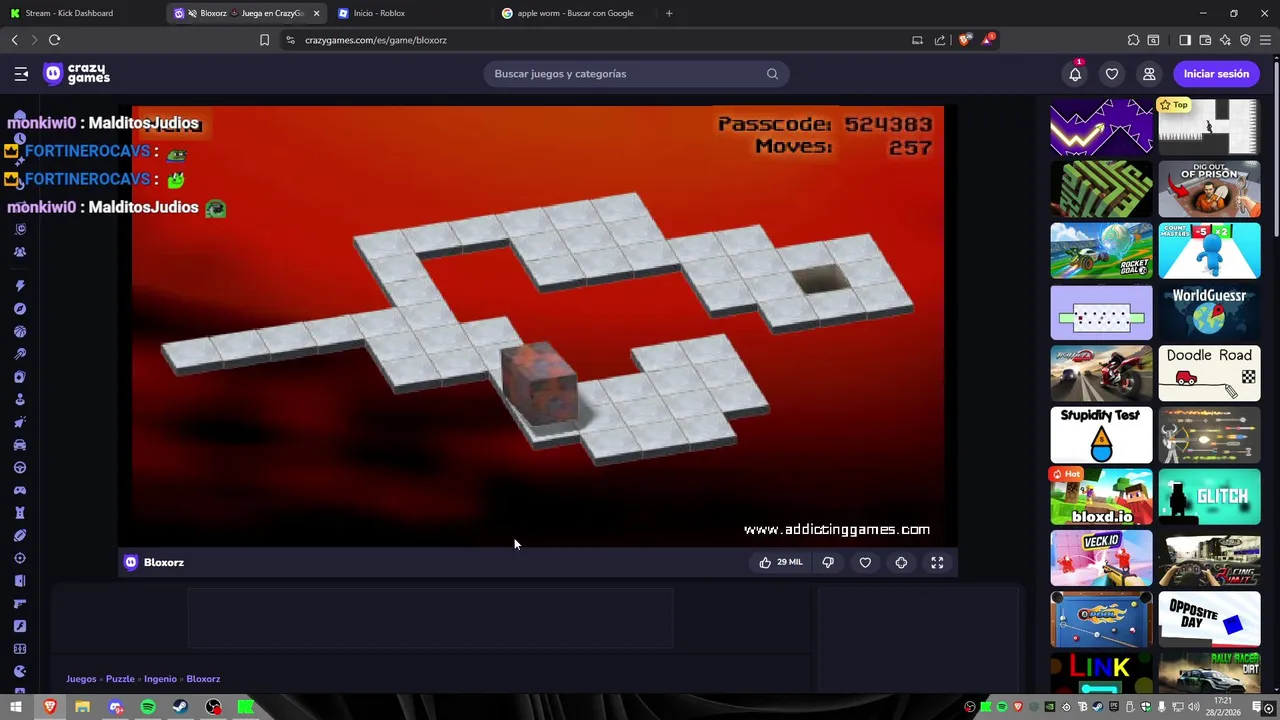Open the notifications bell
This screenshot has height=720, width=1280.
1075,74
